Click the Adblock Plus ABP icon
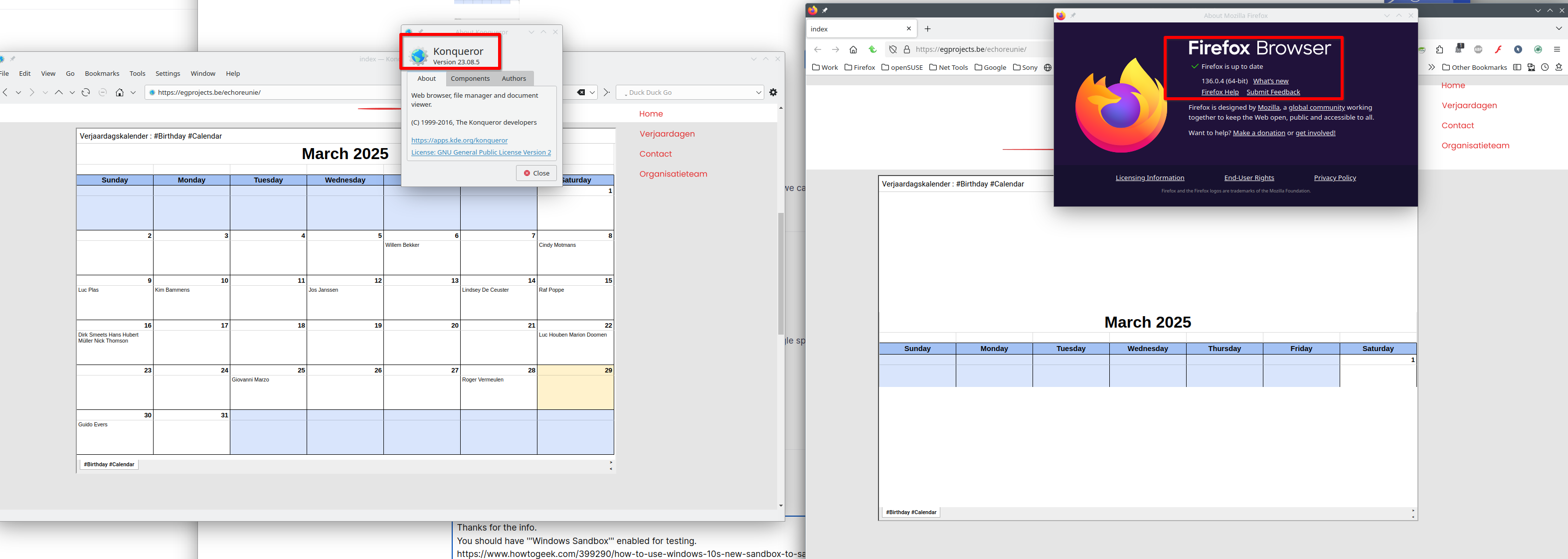The image size is (1568, 559). pyautogui.click(x=1479, y=50)
